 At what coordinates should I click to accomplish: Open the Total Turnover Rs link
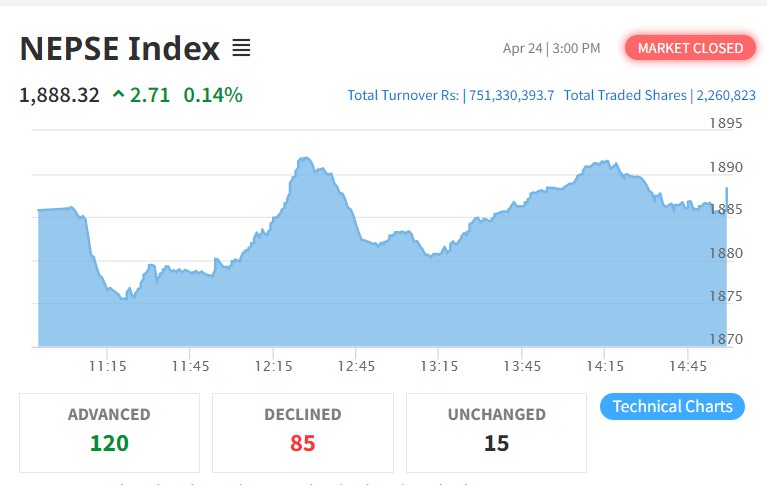coord(450,95)
